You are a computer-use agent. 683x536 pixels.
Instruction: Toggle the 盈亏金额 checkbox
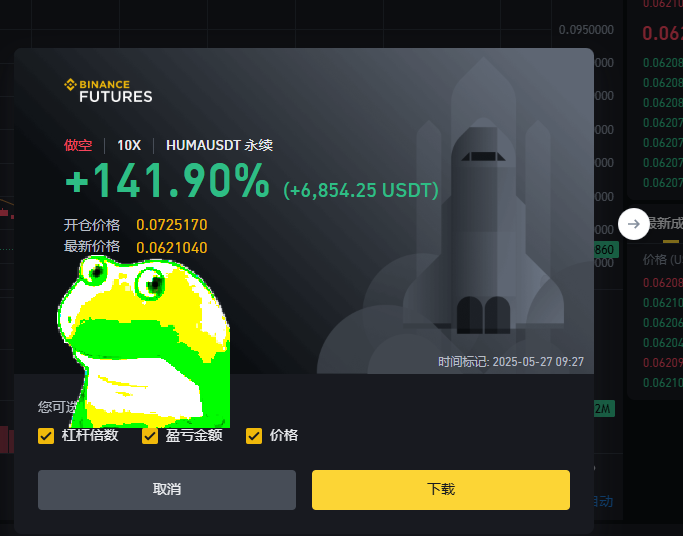[150, 435]
